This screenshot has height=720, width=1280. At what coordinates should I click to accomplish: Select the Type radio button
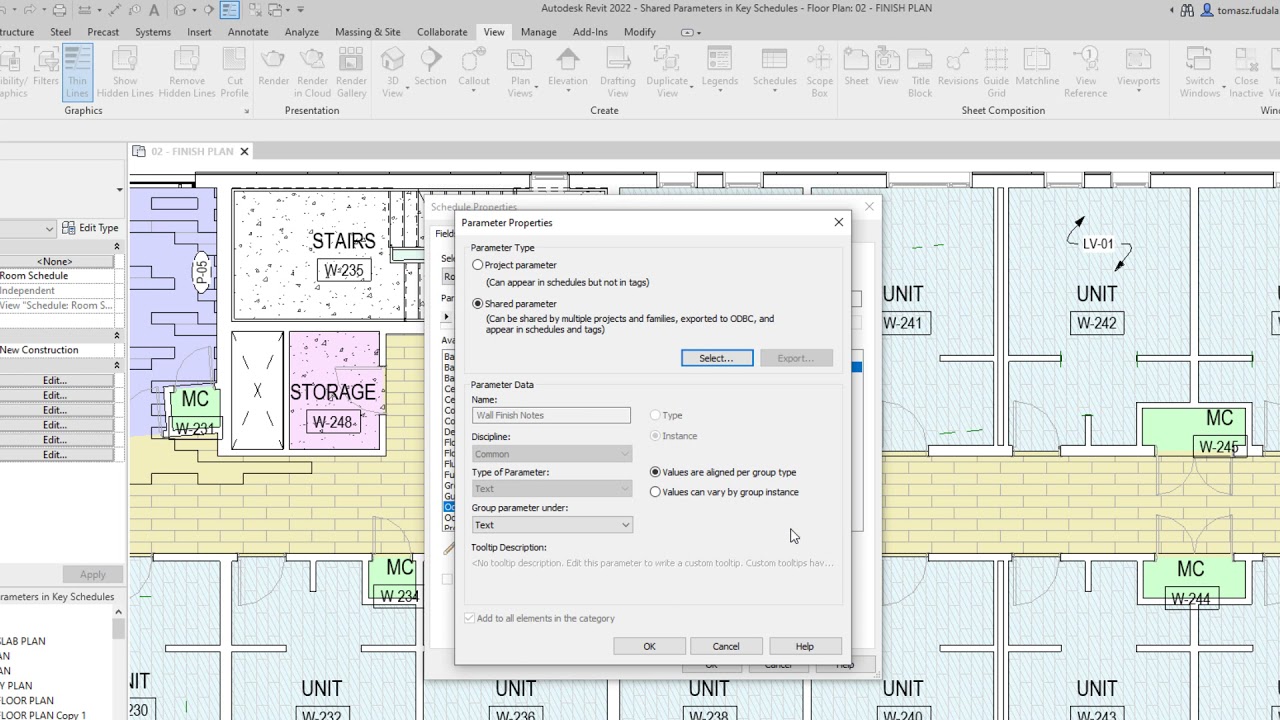656,415
